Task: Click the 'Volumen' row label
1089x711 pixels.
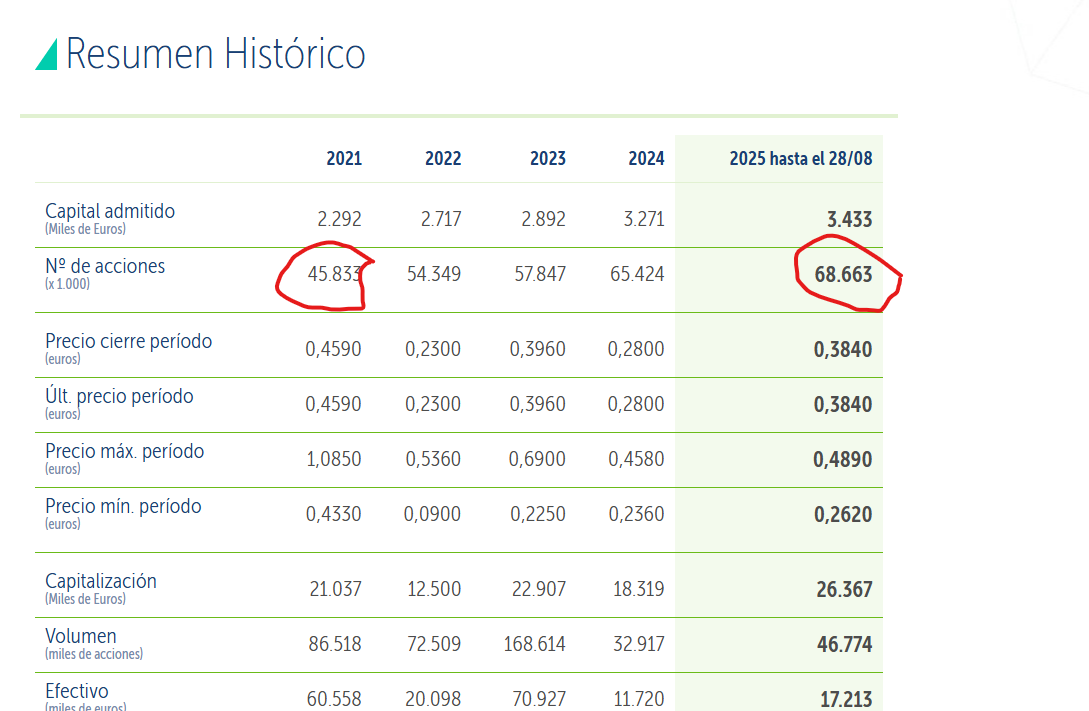Action: coord(81,635)
